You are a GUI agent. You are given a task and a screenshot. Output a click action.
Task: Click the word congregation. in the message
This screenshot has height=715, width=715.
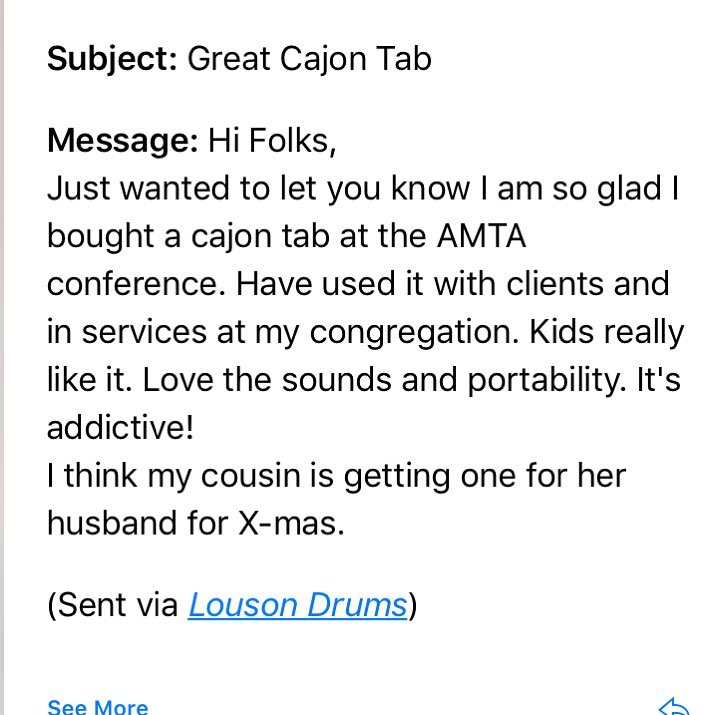(414, 333)
